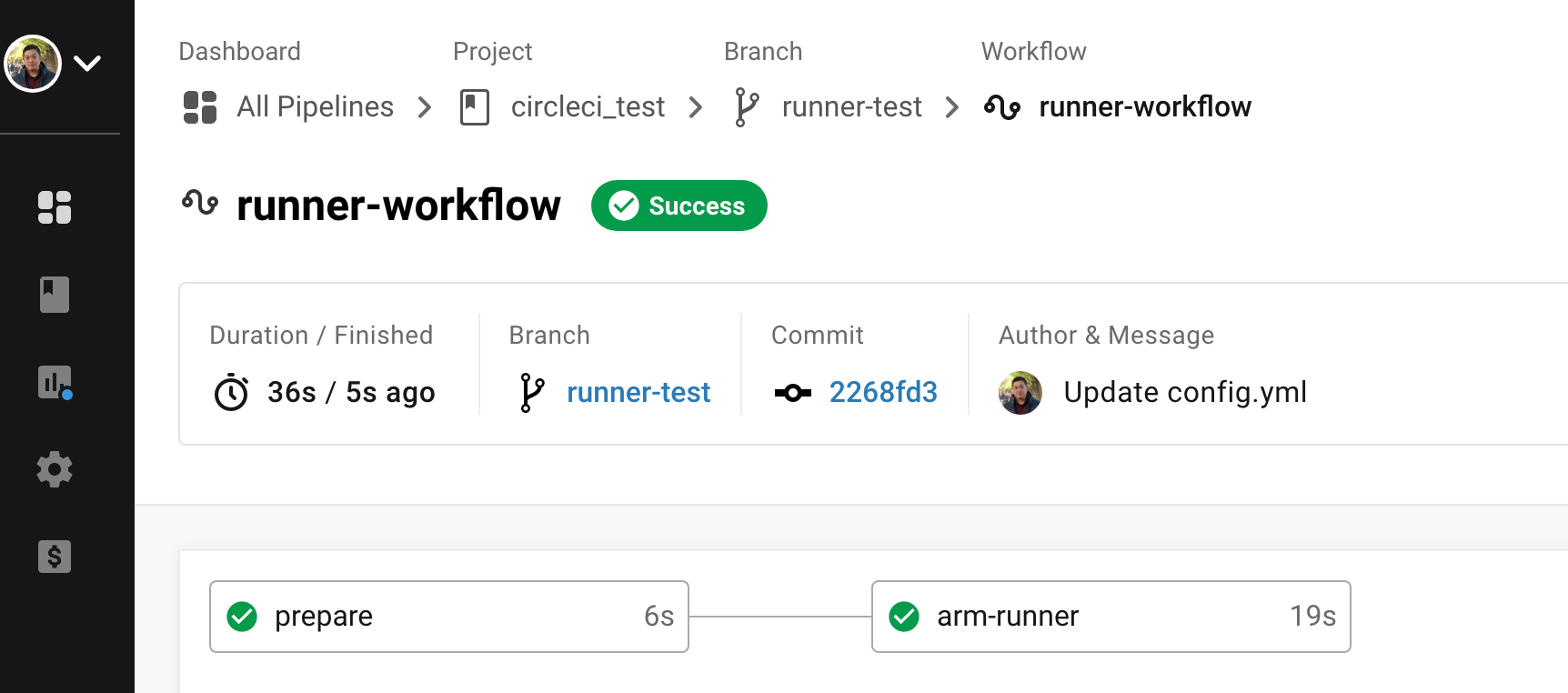Click the commit icon next to 2268fd3
Image resolution: width=1568 pixels, height=693 pixels.
(793, 393)
